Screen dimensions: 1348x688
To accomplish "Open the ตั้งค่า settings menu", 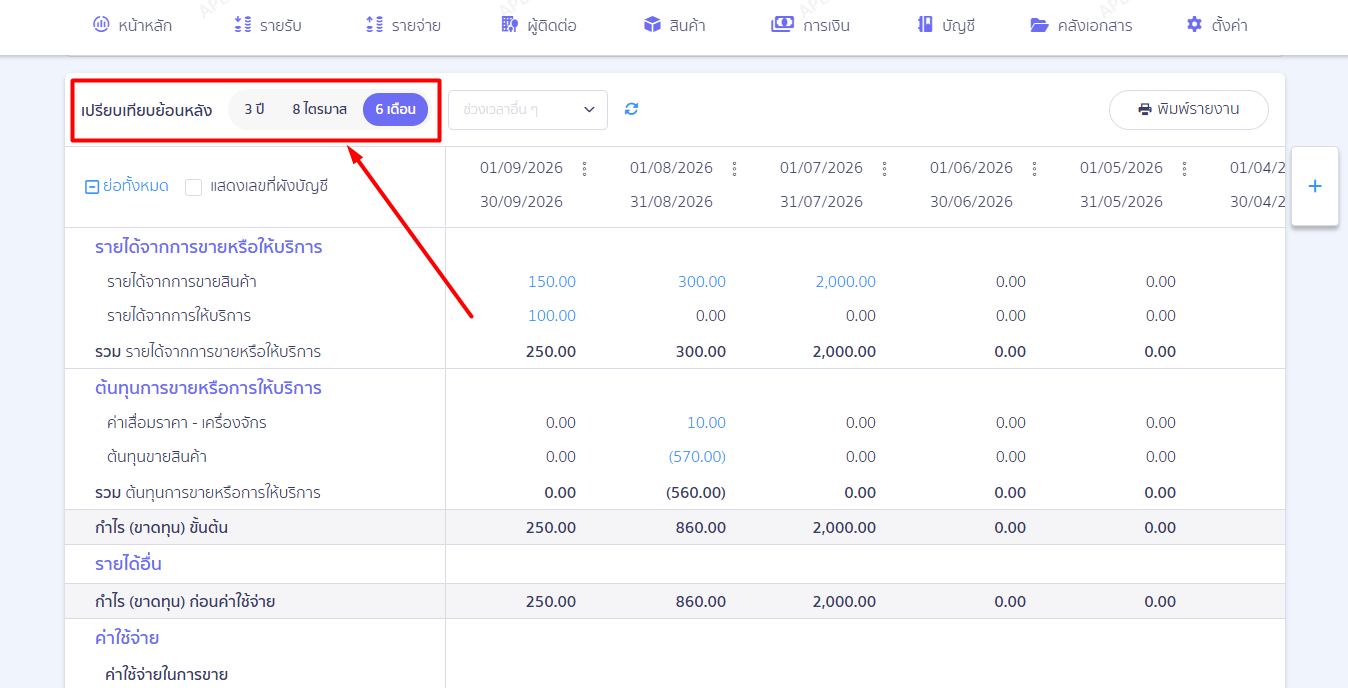I will pos(1217,25).
